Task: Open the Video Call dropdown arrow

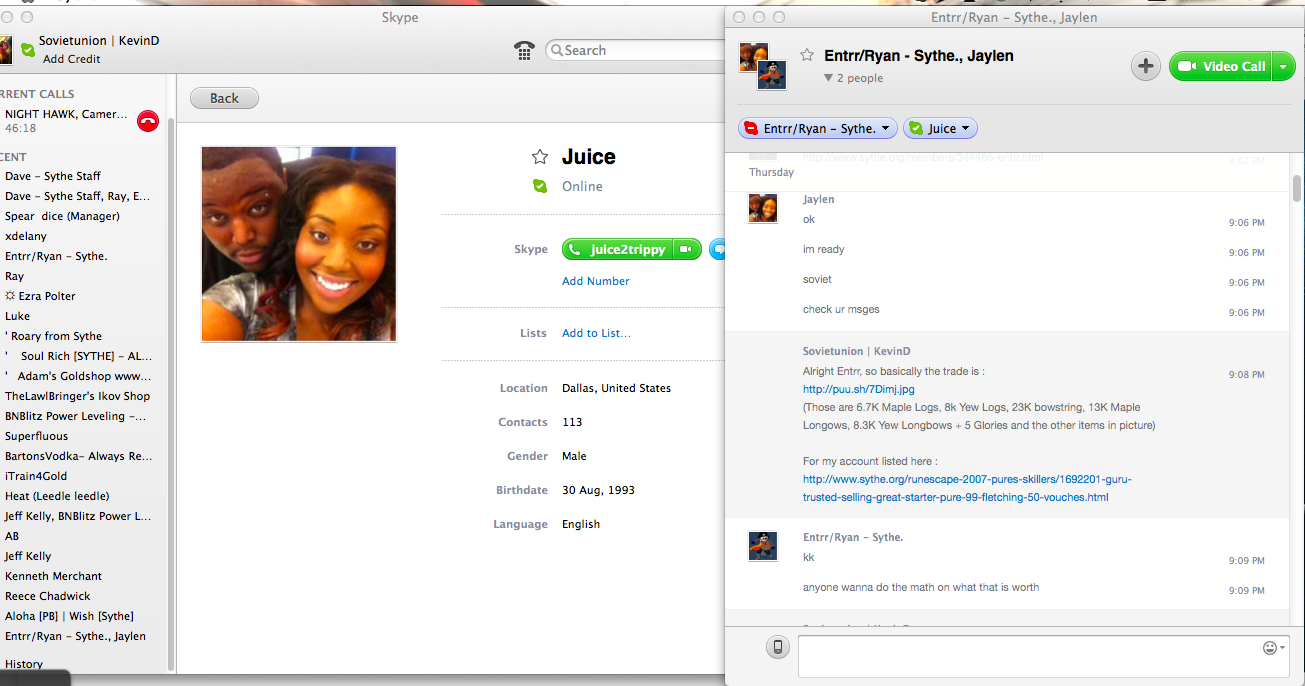Action: tap(1283, 67)
